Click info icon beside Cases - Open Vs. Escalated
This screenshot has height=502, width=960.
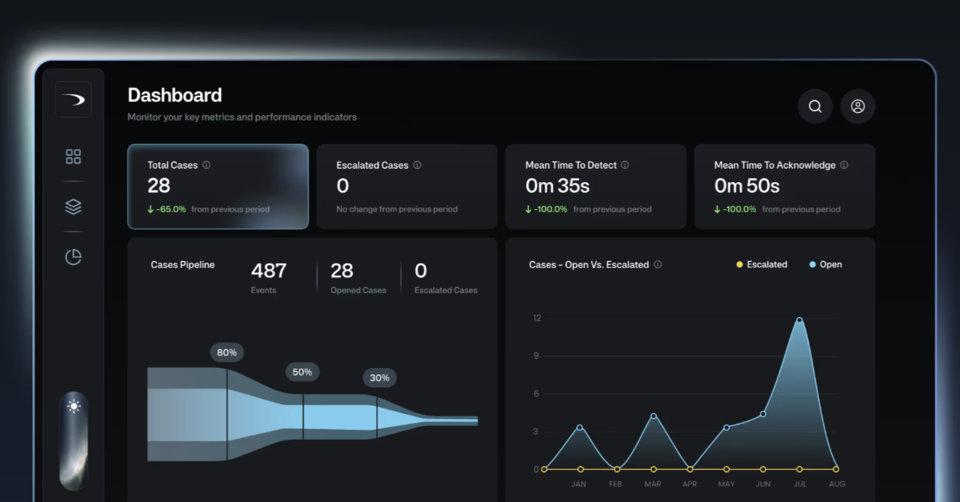[658, 265]
